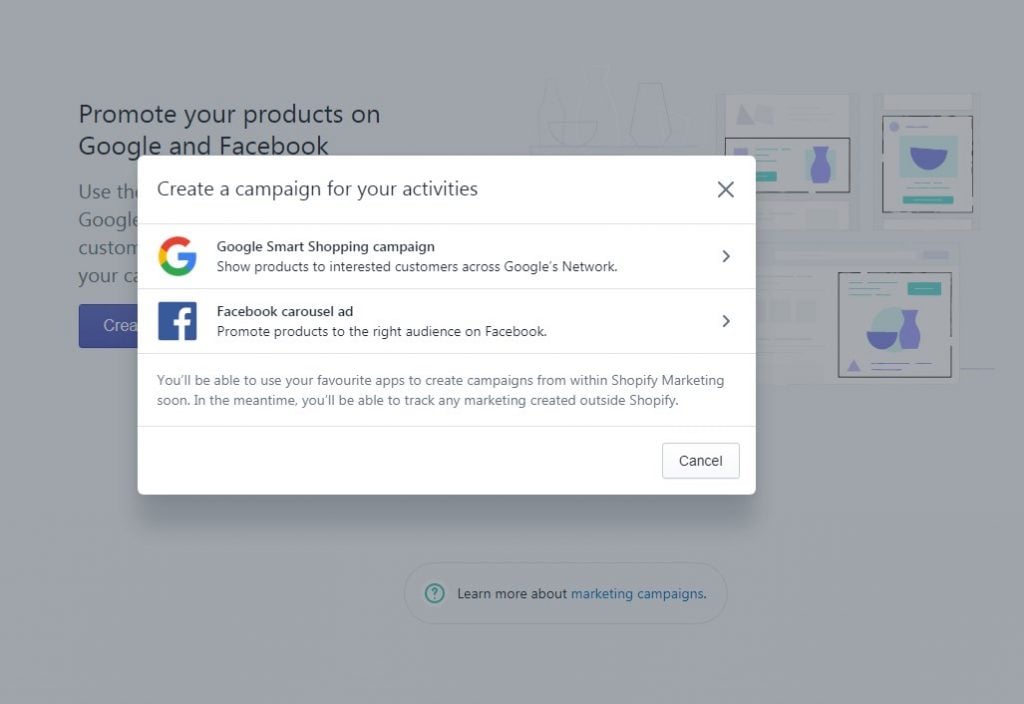
Task: Select the Facebook carousel ad title
Action: coord(285,311)
